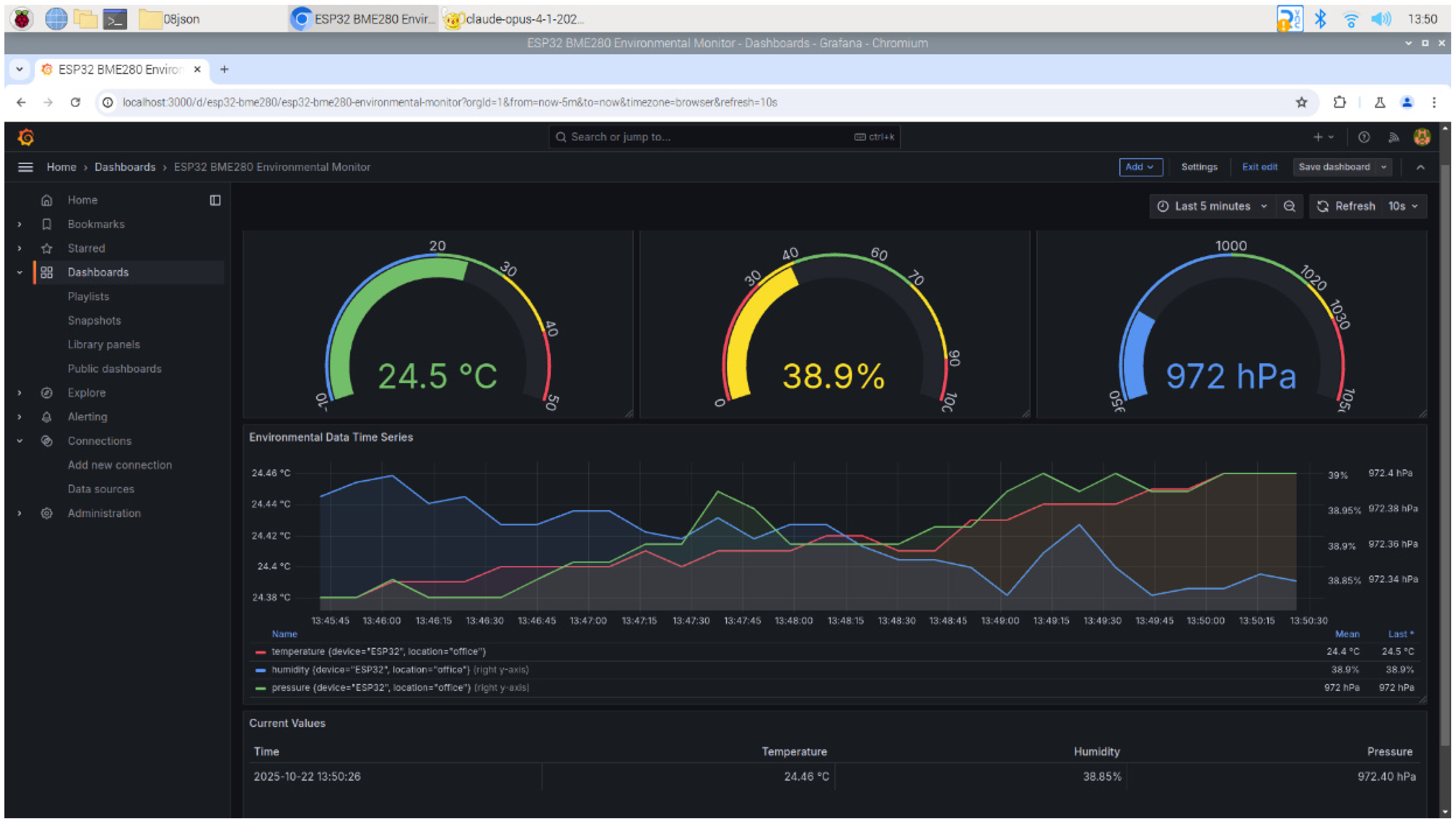The image size is (1456, 825).
Task: Click the zoom out time range icon
Action: [x=1289, y=206]
